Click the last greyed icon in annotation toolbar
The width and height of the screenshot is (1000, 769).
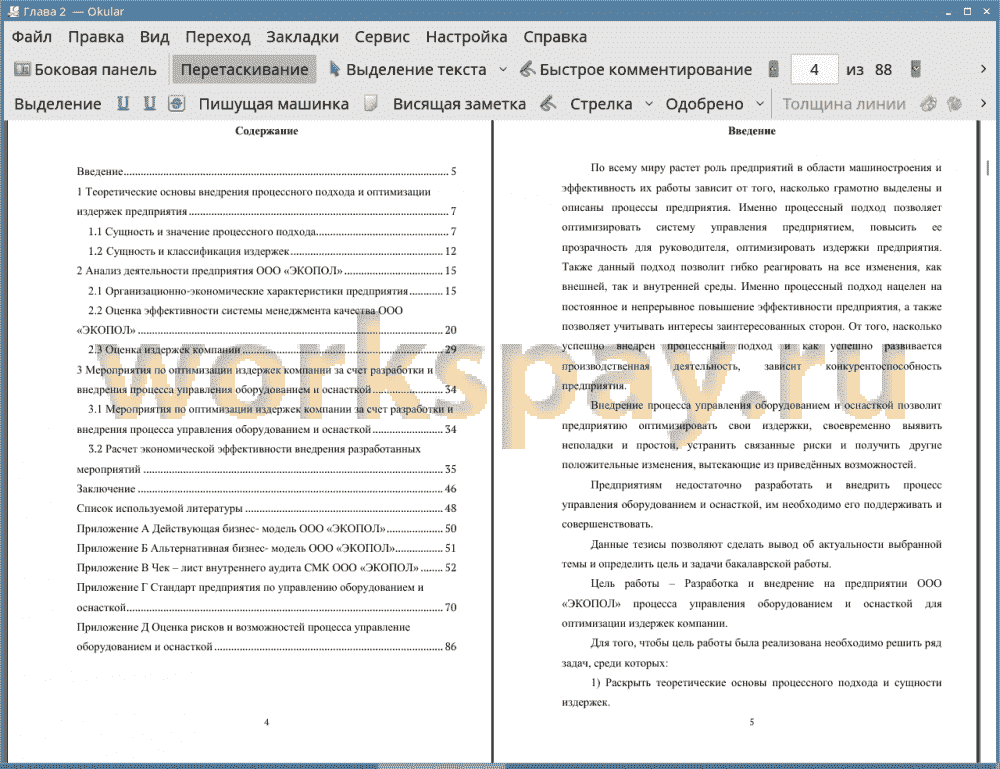(954, 103)
